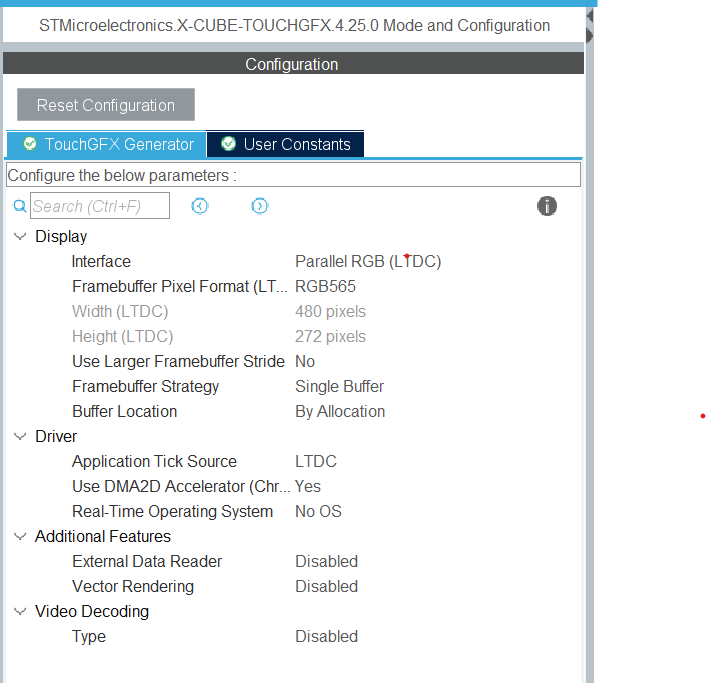Change Buffer Location value By Allocation
The image size is (706, 683).
340,412
